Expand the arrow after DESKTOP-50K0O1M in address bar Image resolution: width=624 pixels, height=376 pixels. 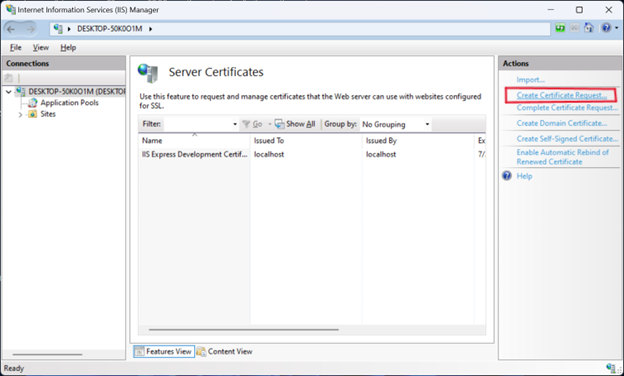[150, 29]
